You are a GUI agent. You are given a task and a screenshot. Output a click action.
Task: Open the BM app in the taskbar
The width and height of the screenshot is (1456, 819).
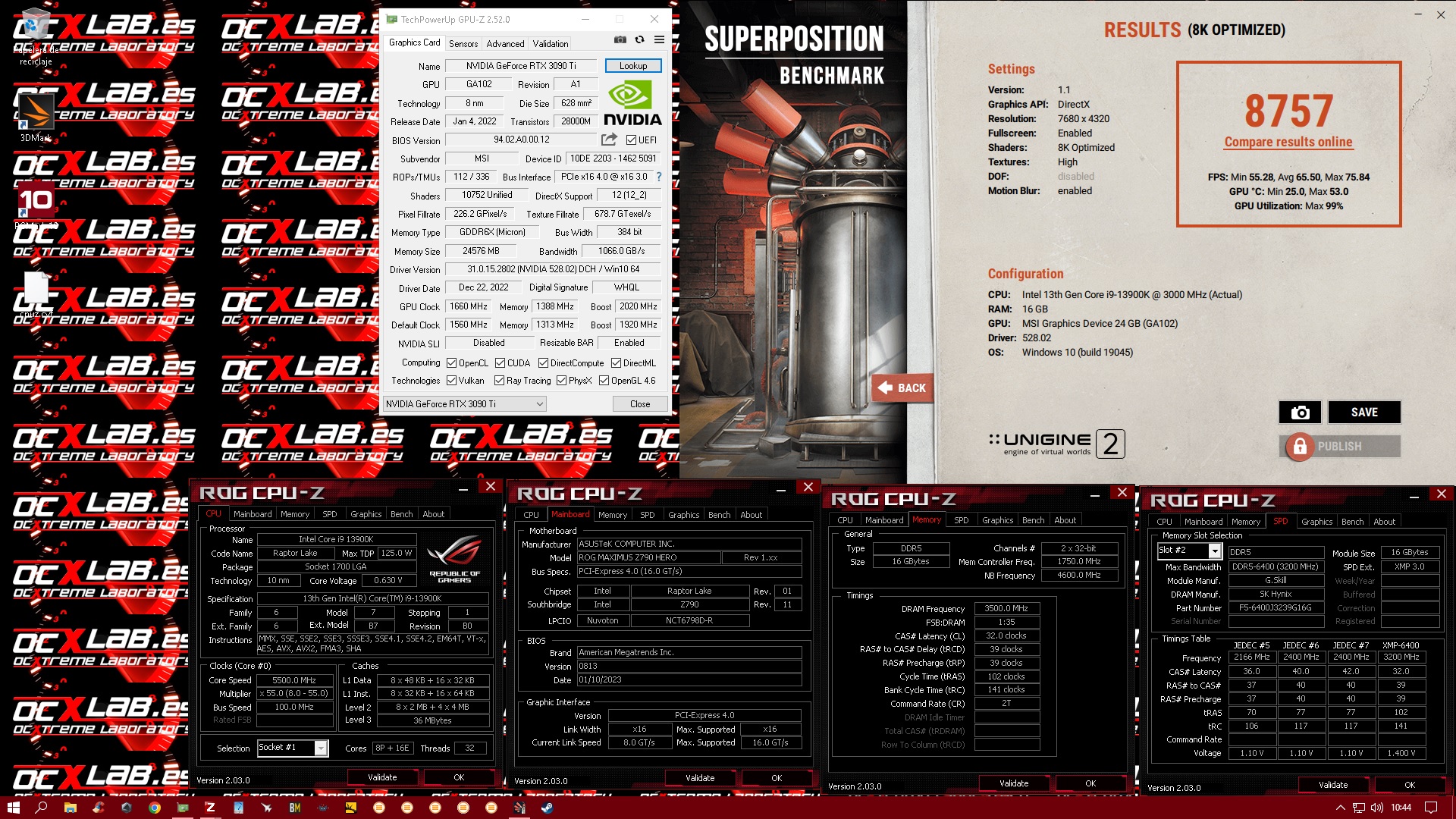(x=295, y=808)
